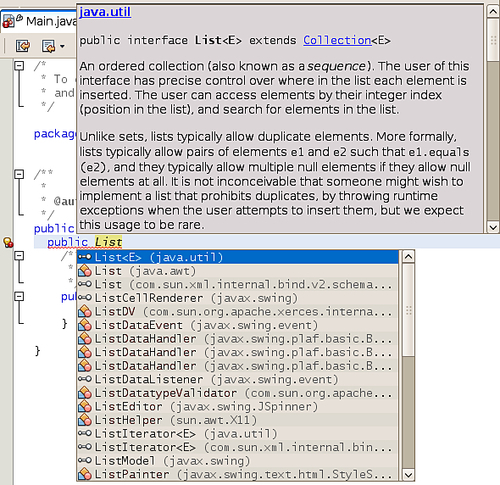Select the Main.java editor tab
Screen dimensions: 500x485
pyautogui.click(x=39, y=21)
